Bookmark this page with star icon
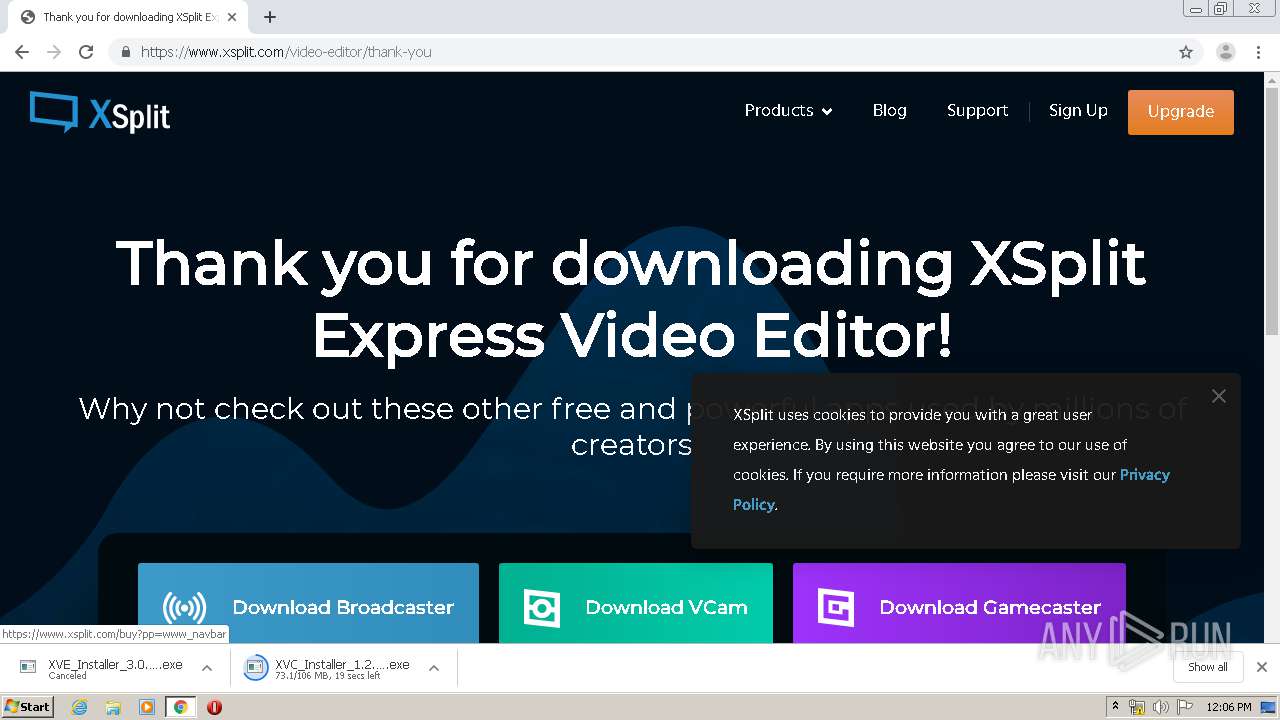 point(1186,52)
